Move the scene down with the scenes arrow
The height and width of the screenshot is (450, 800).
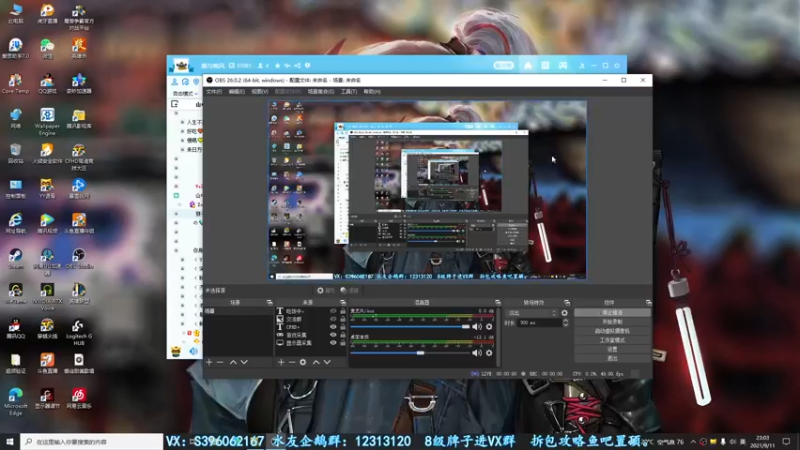click(244, 362)
